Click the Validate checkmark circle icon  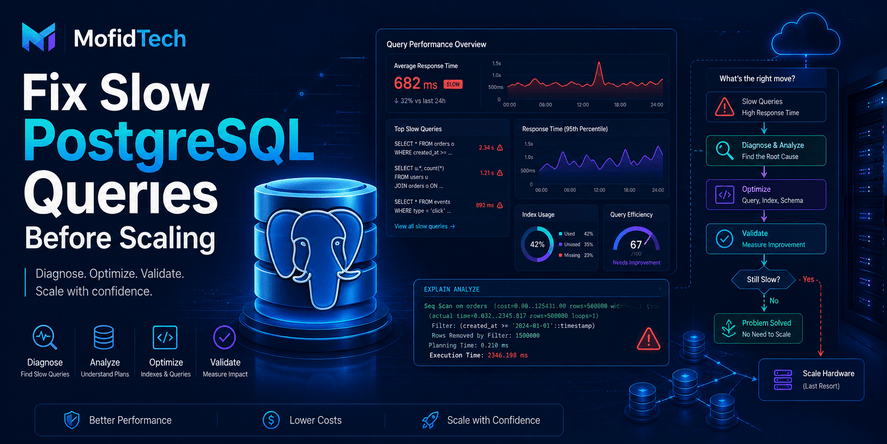225,338
